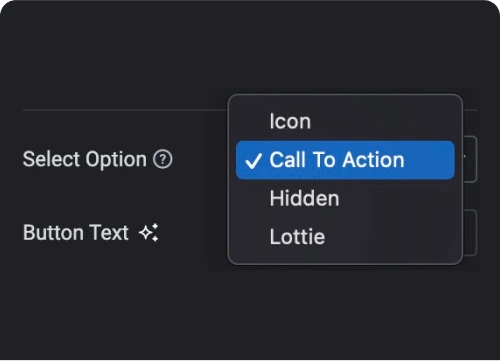Choose the Icon option in the dropdown list
Viewport: 500px width, 361px height.
pyautogui.click(x=345, y=121)
